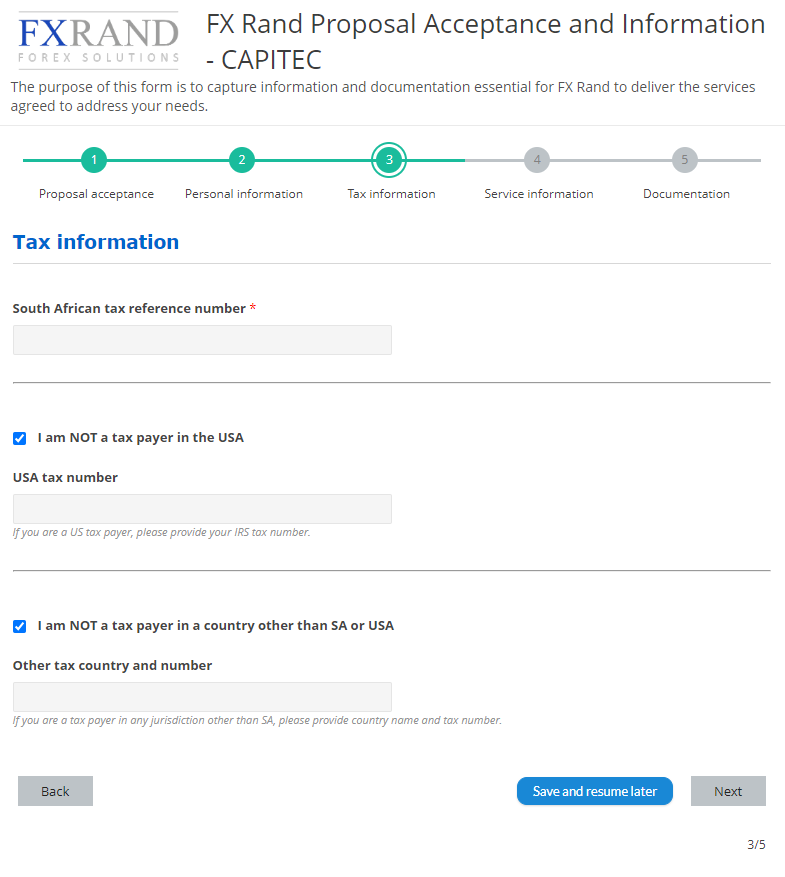This screenshot has height=877, width=785.
Task: Focus the South African tax reference number field
Action: pos(202,340)
